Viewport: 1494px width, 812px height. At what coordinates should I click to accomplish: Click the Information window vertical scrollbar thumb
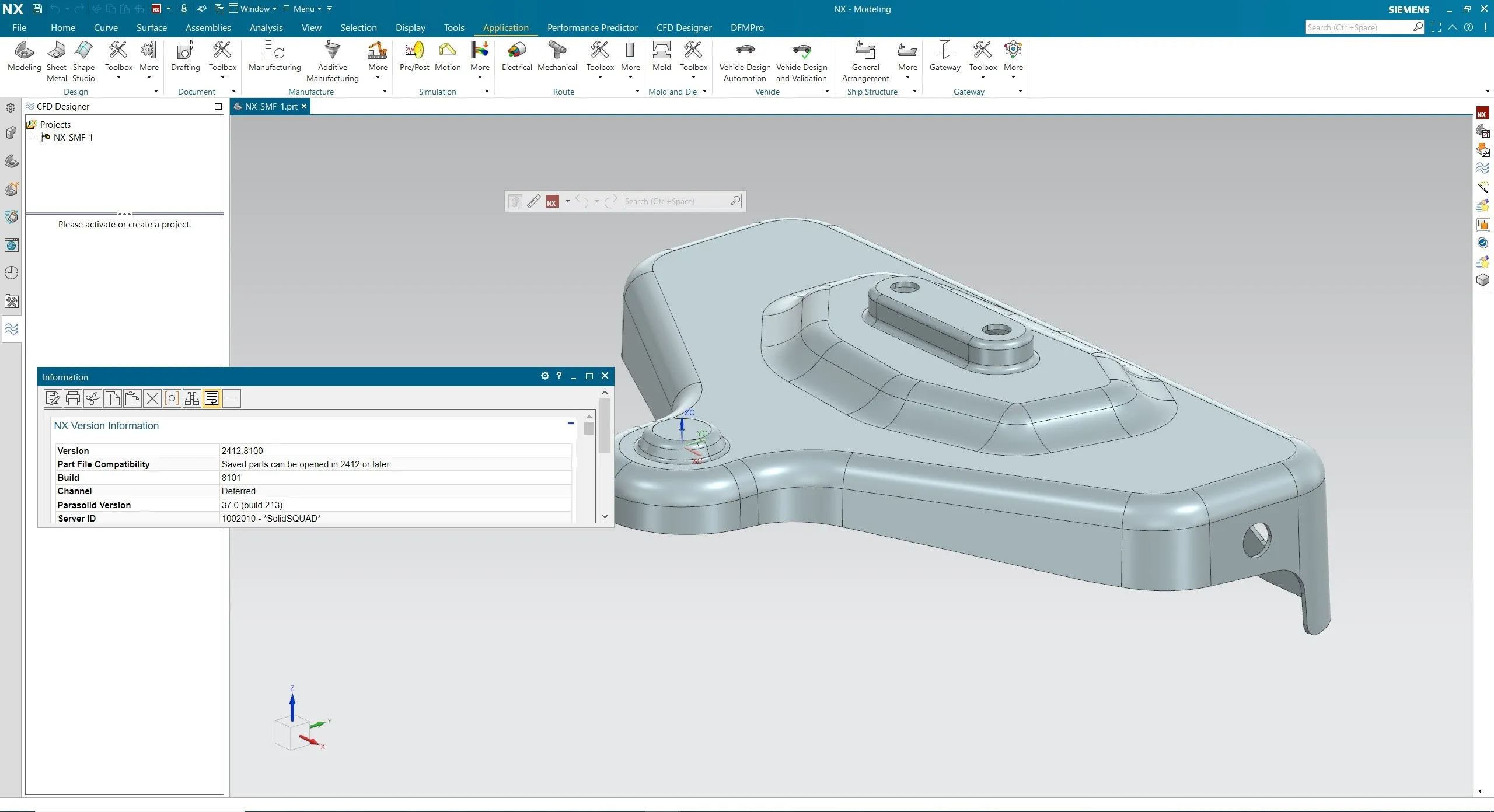605,426
